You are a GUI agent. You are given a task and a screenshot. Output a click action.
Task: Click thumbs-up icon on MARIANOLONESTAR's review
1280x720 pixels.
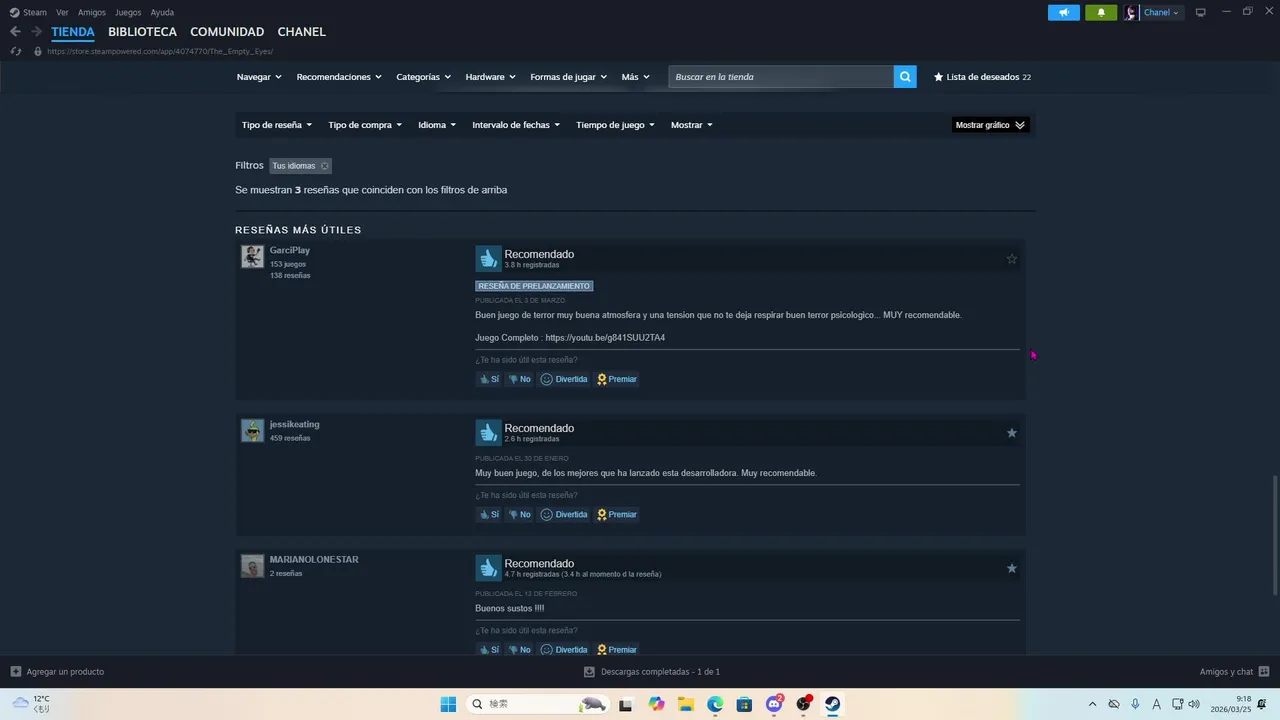(488, 568)
